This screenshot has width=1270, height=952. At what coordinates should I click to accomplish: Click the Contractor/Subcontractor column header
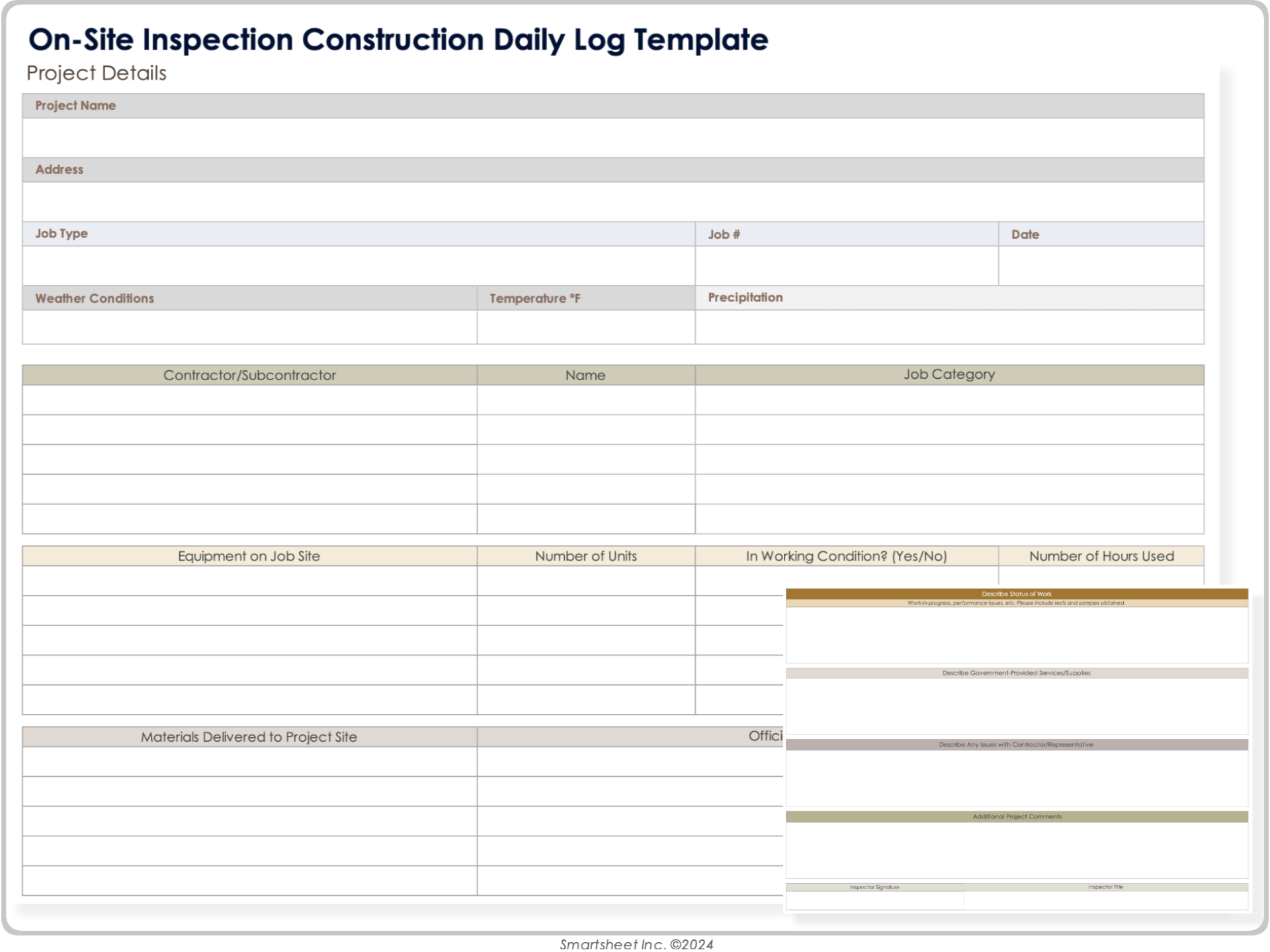[x=249, y=375]
